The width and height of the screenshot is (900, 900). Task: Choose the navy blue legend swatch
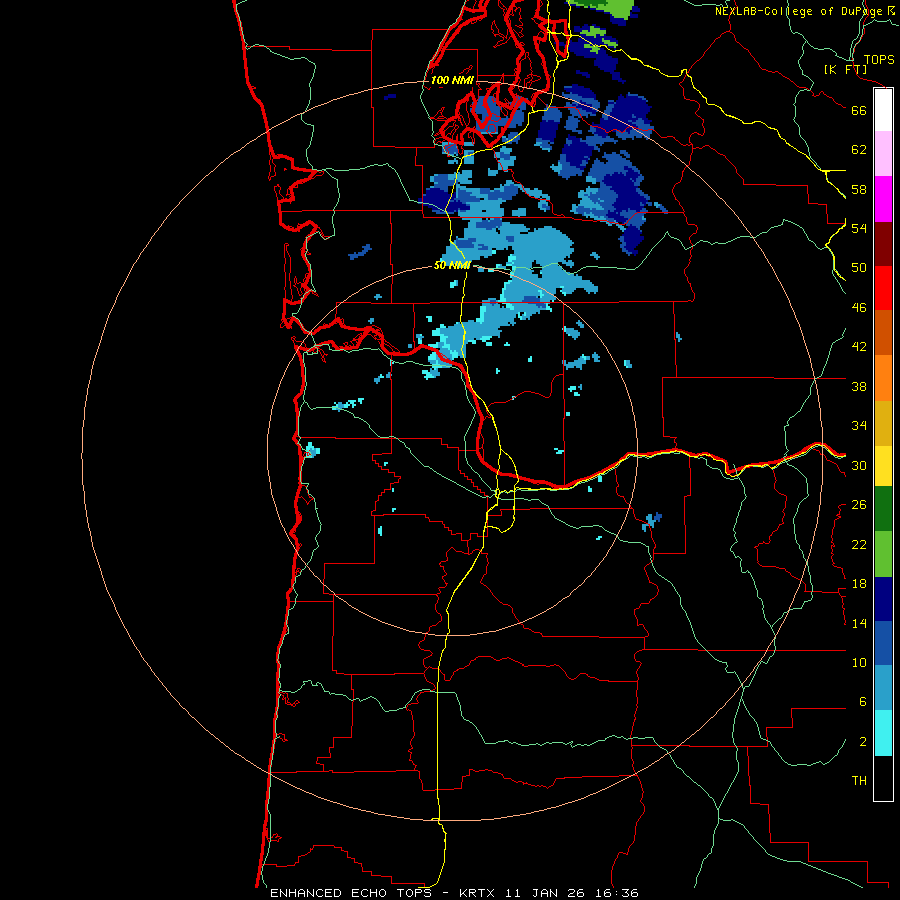(x=883, y=599)
